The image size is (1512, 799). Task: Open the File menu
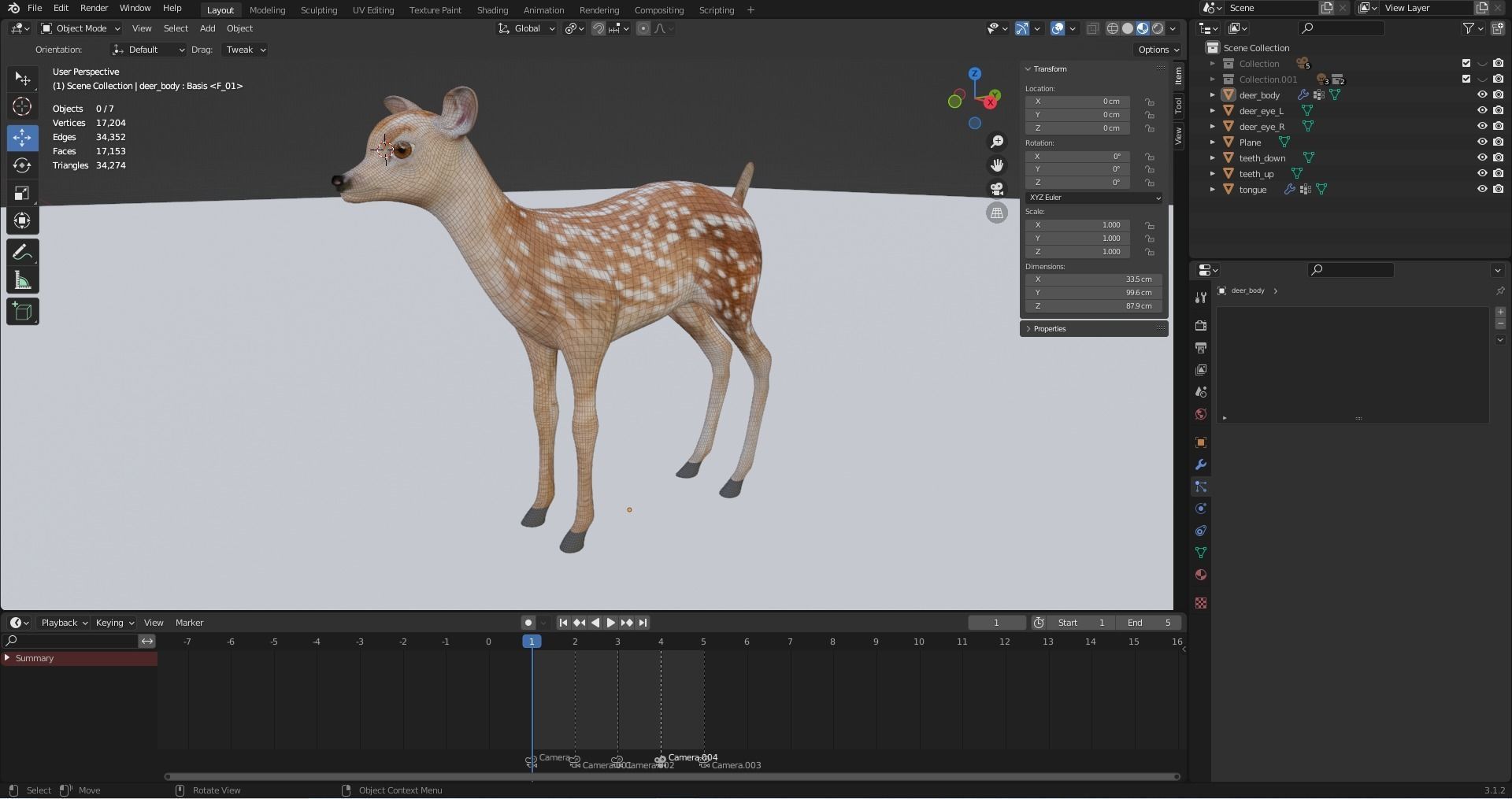click(35, 8)
